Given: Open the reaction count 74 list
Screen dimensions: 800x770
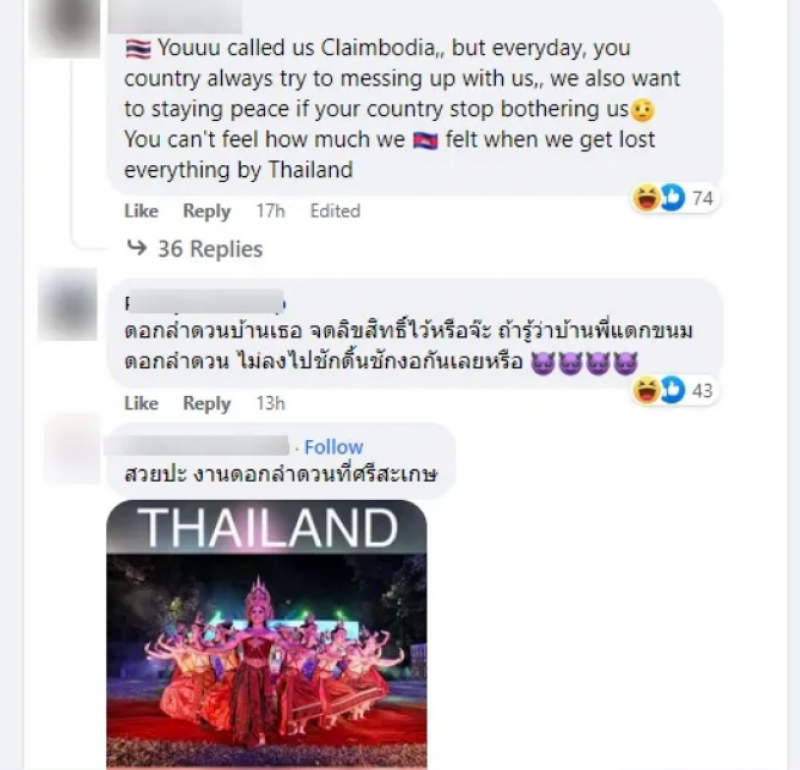Looking at the screenshot, I should tap(702, 198).
